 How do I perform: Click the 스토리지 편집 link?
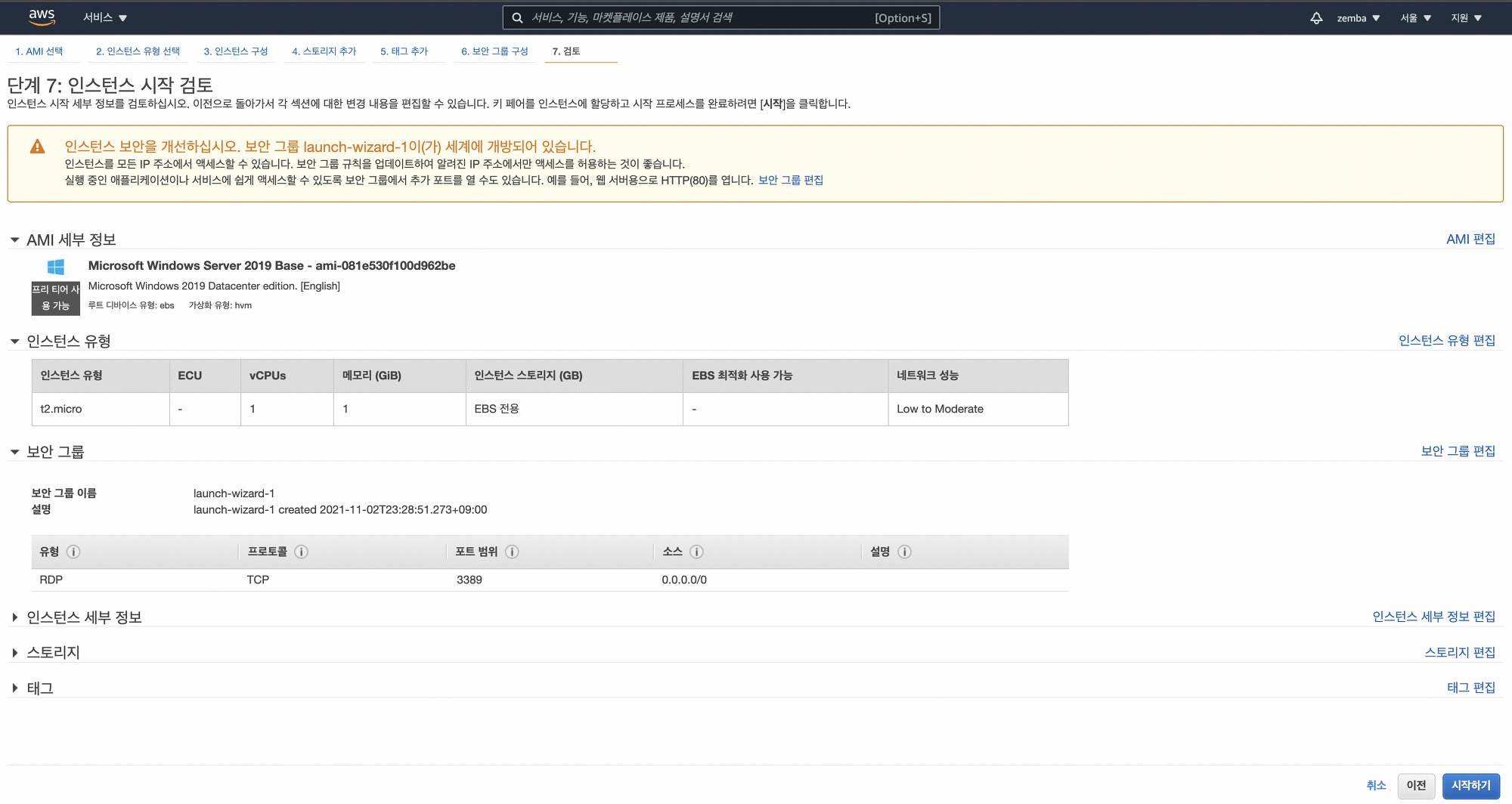(1460, 651)
